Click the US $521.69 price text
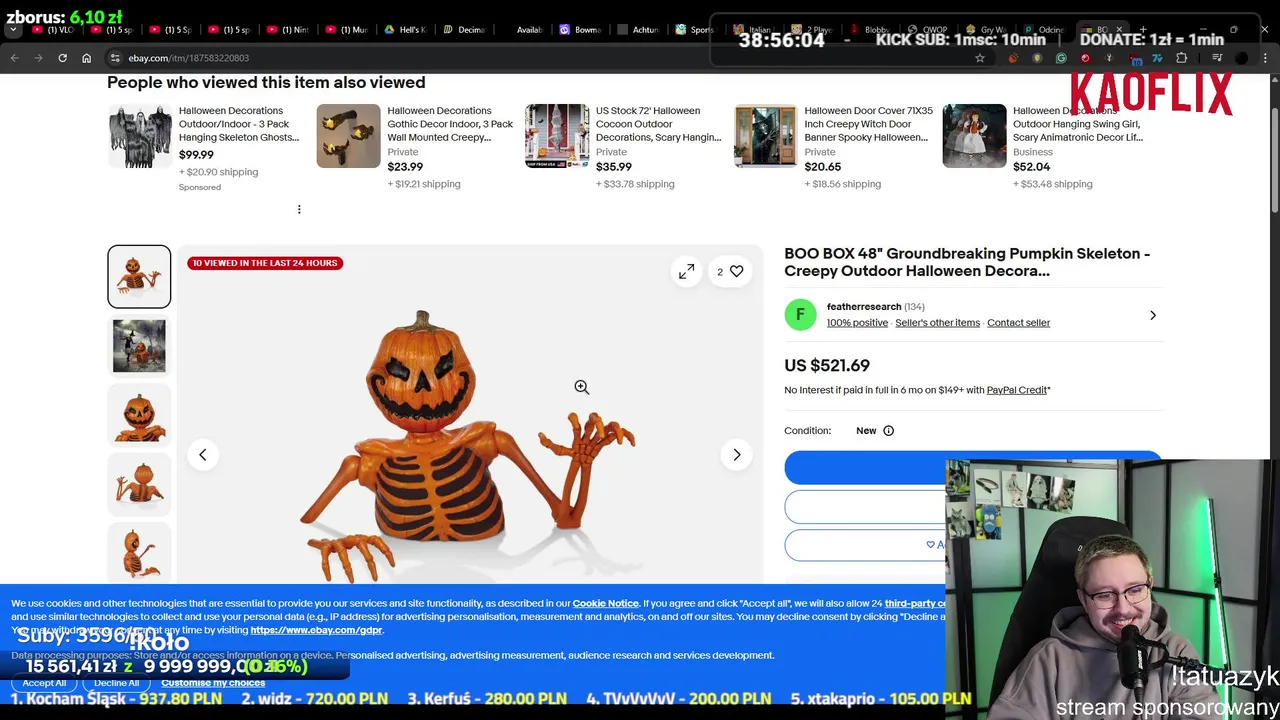The height and width of the screenshot is (720, 1280). point(827,366)
